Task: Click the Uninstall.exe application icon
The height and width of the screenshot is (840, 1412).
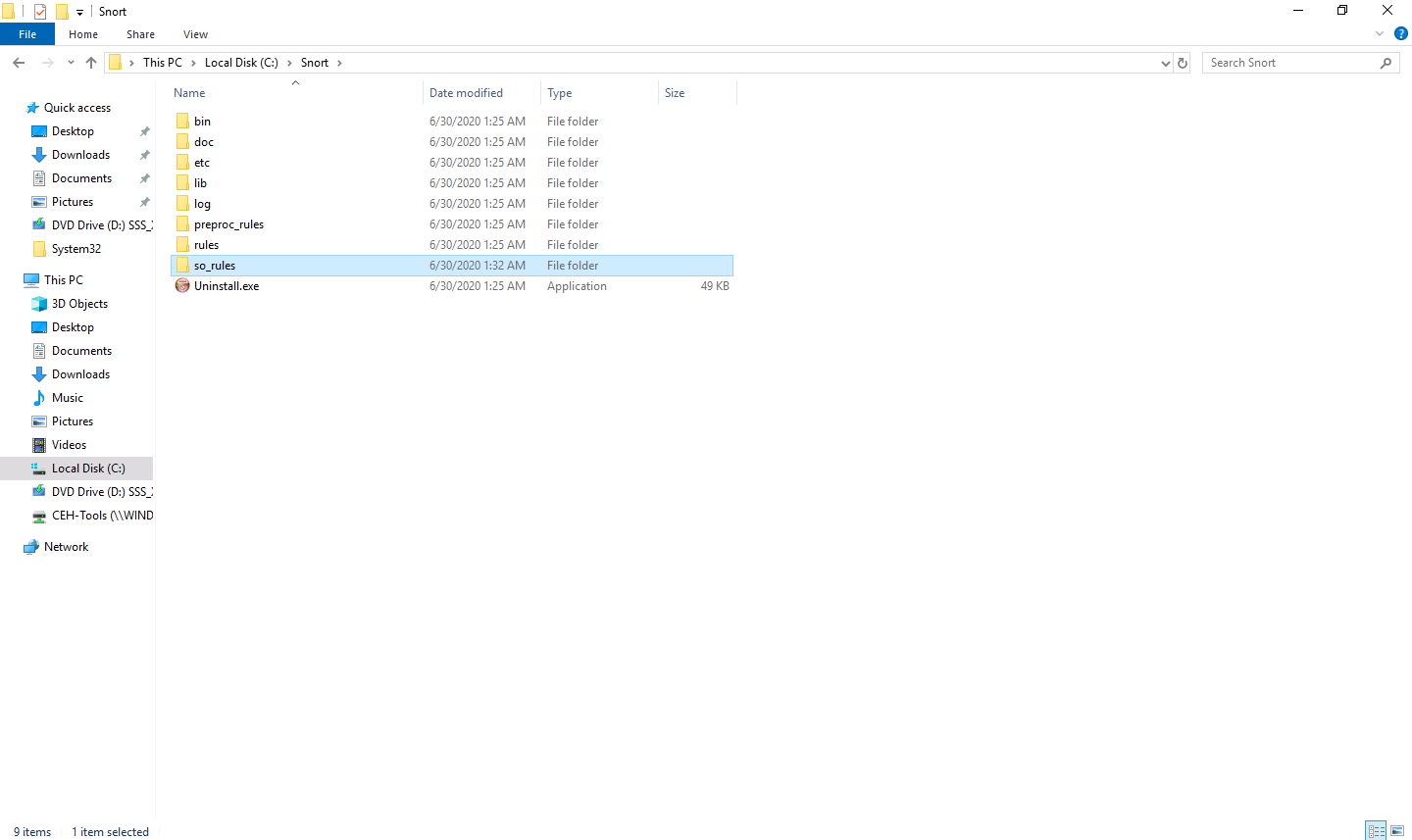Action: click(x=182, y=286)
